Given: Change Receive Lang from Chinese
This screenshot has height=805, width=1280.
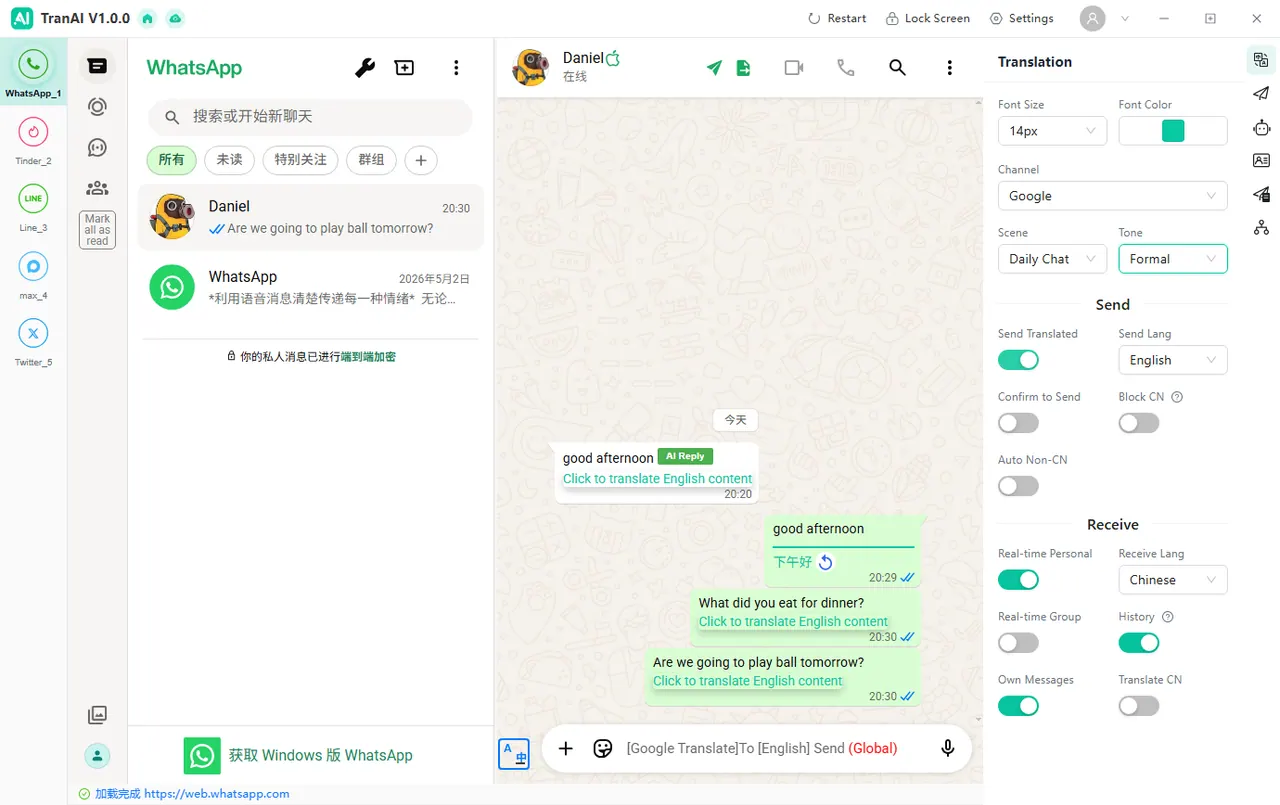Looking at the screenshot, I should pyautogui.click(x=1173, y=580).
